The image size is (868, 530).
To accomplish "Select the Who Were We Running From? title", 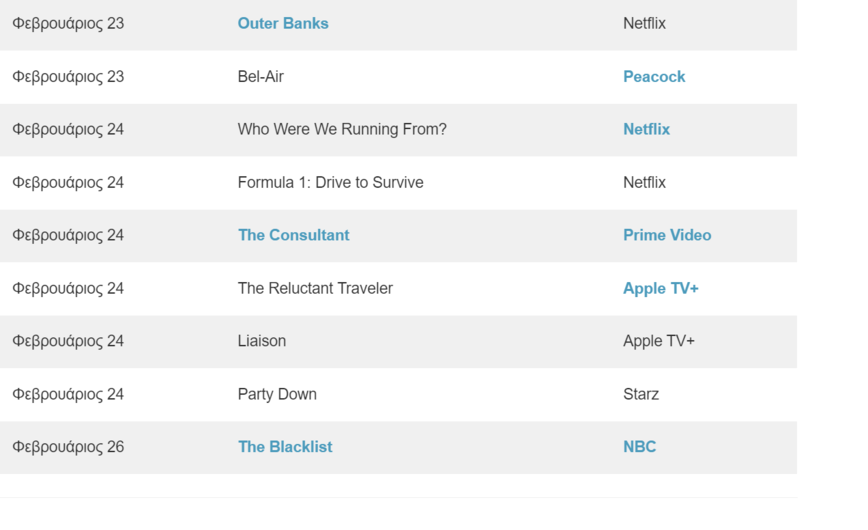I will click(342, 129).
